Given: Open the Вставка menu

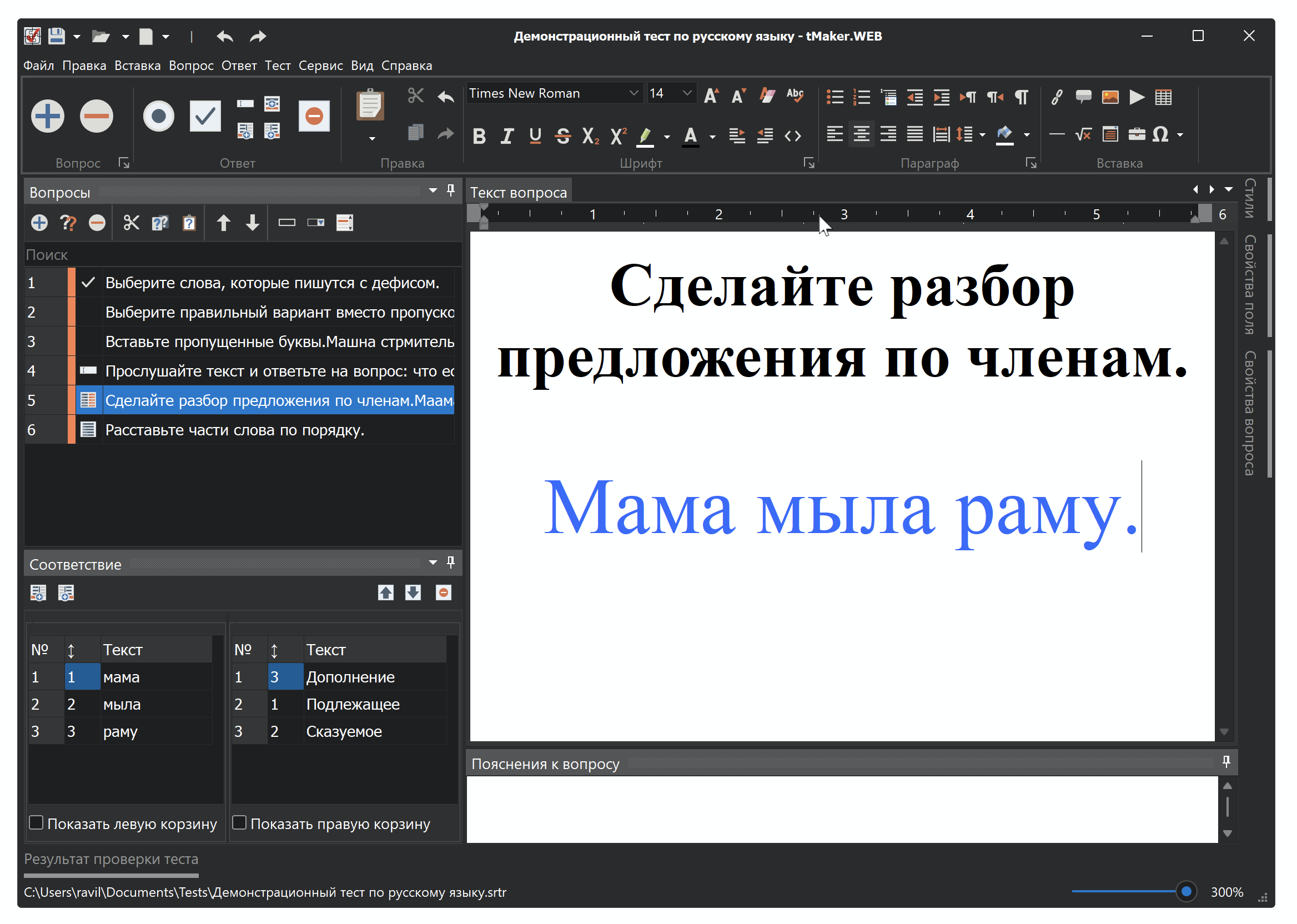Looking at the screenshot, I should tap(138, 66).
